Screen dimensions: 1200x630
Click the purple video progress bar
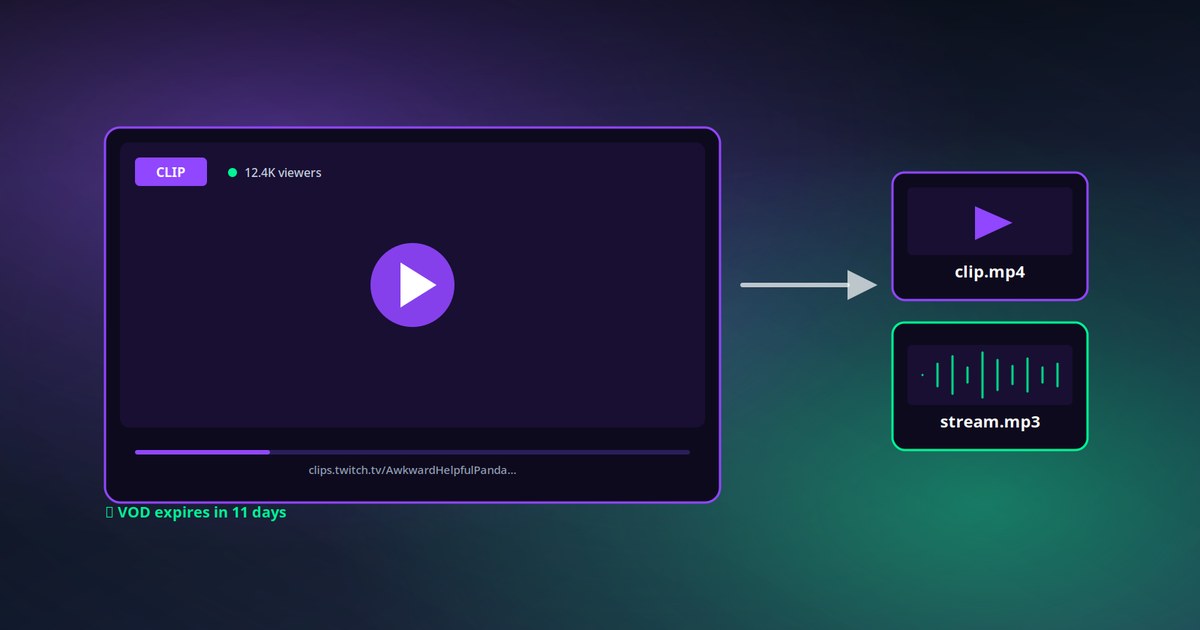(412, 452)
